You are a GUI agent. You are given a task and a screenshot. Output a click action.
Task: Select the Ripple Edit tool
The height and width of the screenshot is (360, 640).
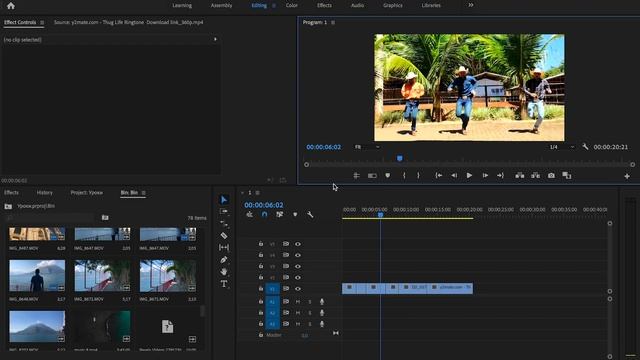224,223
